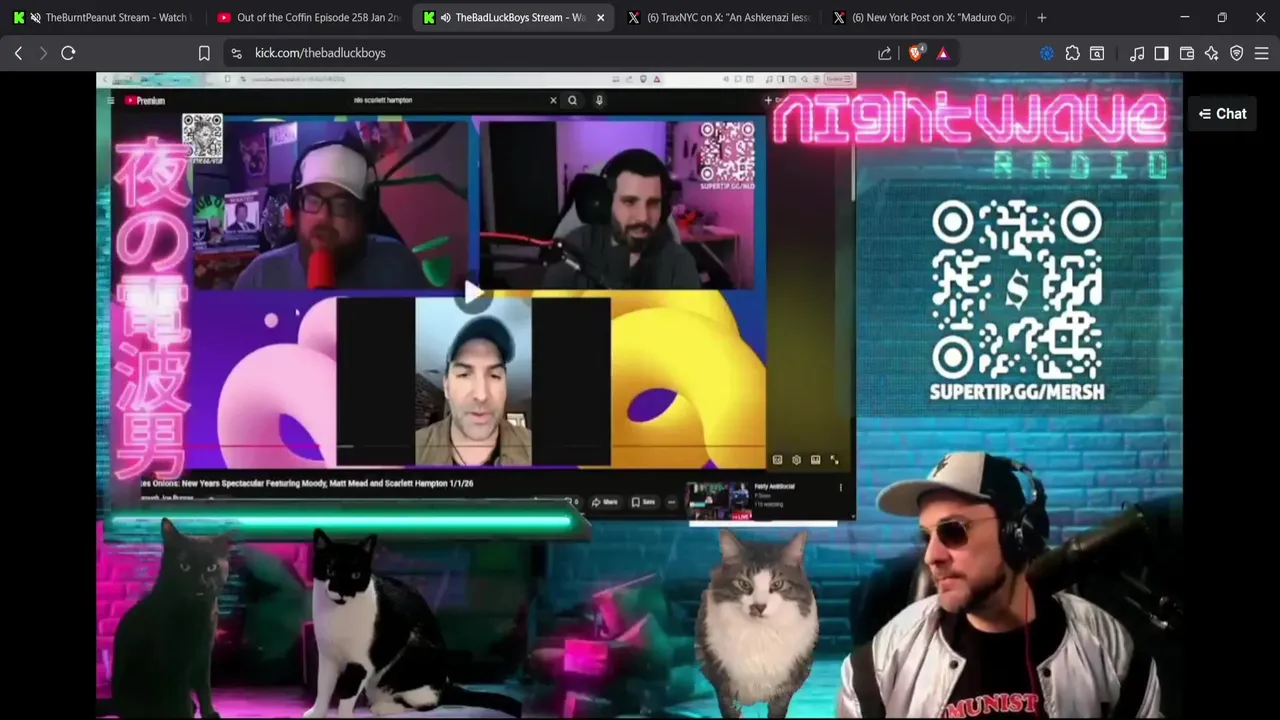
Task: Toggle the browser sidebar panel icon
Action: [x=1161, y=53]
